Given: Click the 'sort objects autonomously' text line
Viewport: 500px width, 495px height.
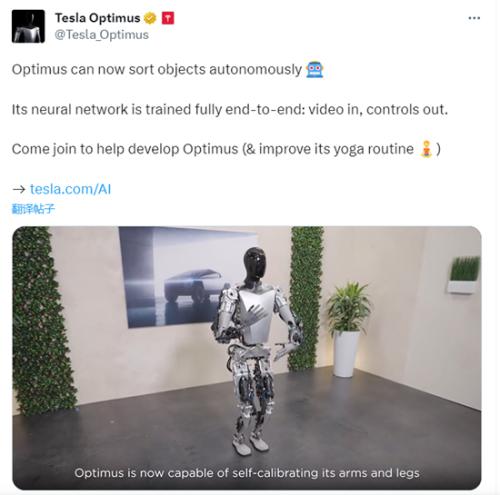Looking at the screenshot, I should [157, 70].
